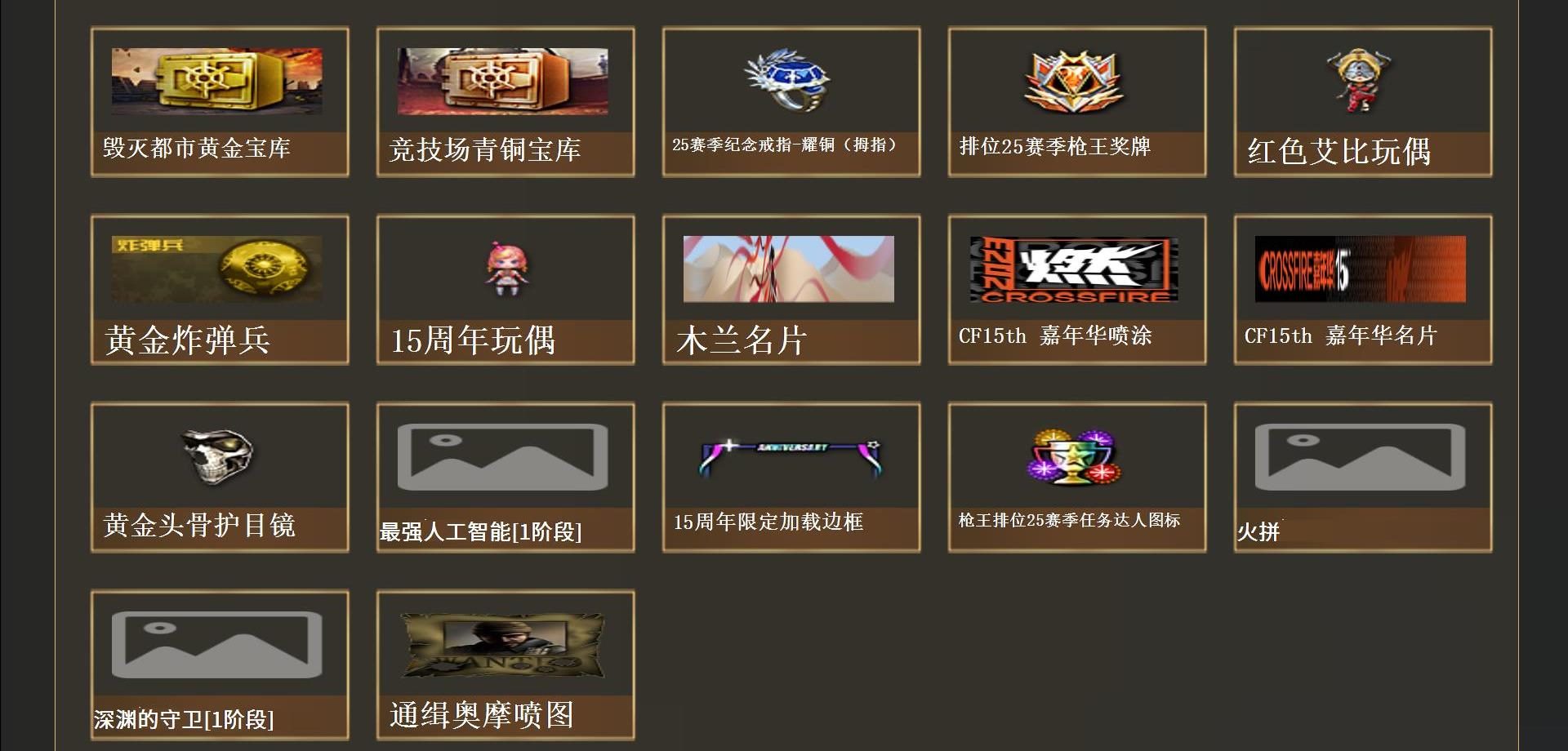Select the 排位25赛季枪王奖牌 medal icon
The image size is (1568, 751).
tap(1074, 81)
